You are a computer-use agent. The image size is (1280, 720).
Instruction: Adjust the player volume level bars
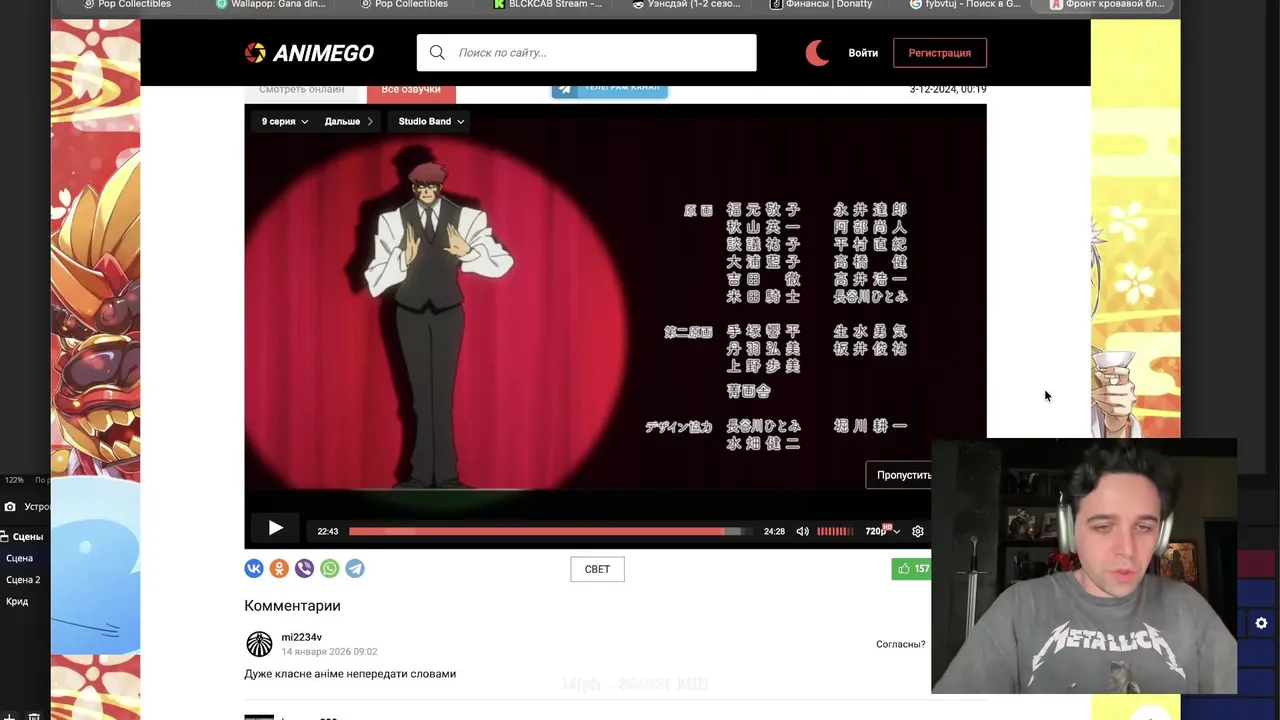(835, 531)
